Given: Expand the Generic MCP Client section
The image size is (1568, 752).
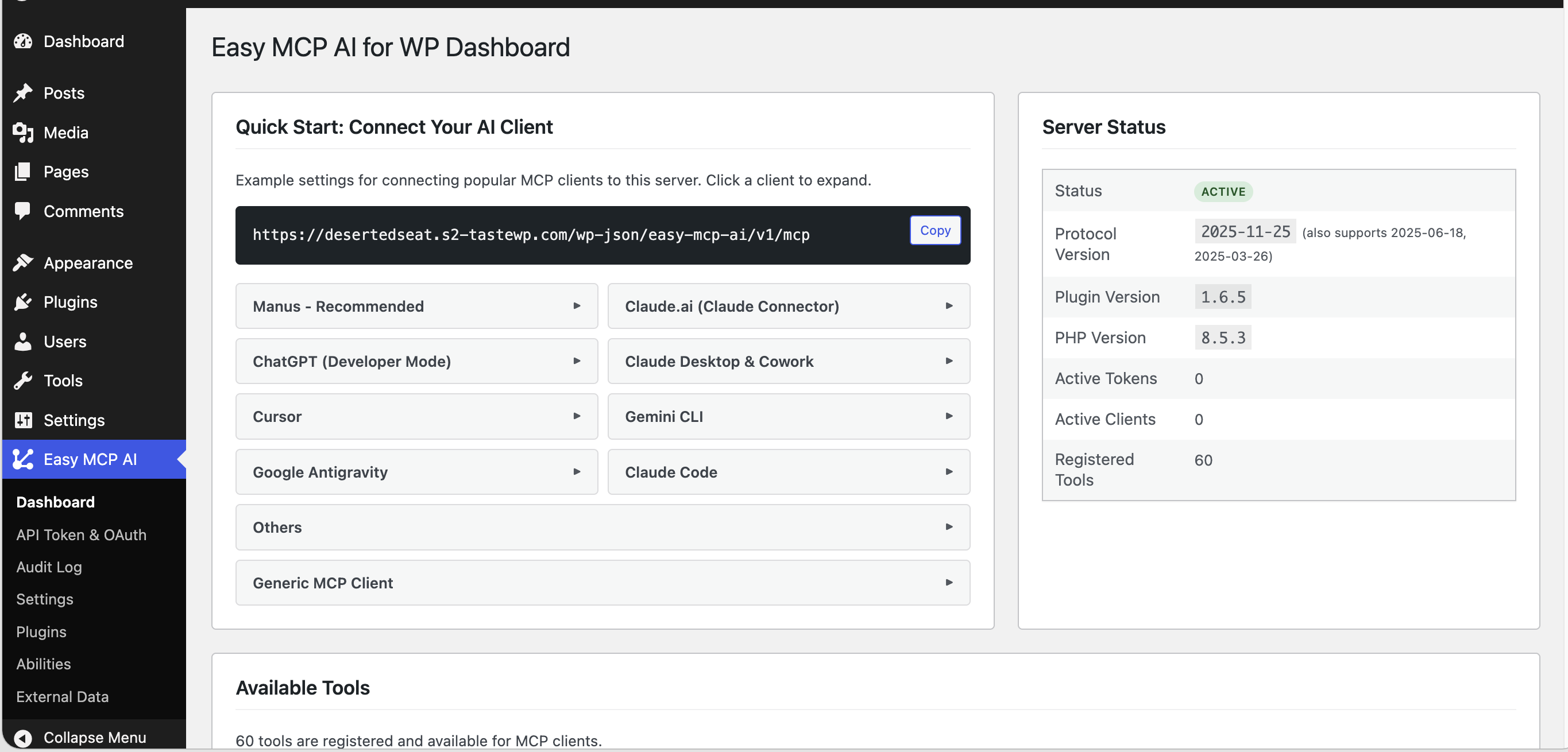Looking at the screenshot, I should pyautogui.click(x=603, y=583).
